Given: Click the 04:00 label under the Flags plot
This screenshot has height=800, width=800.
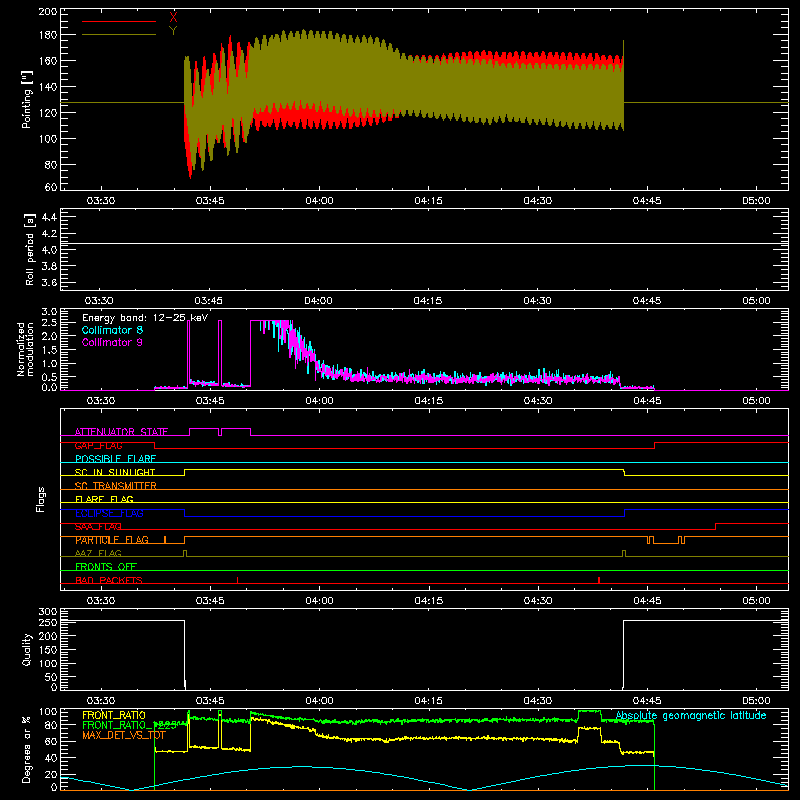Looking at the screenshot, I should click(319, 601).
